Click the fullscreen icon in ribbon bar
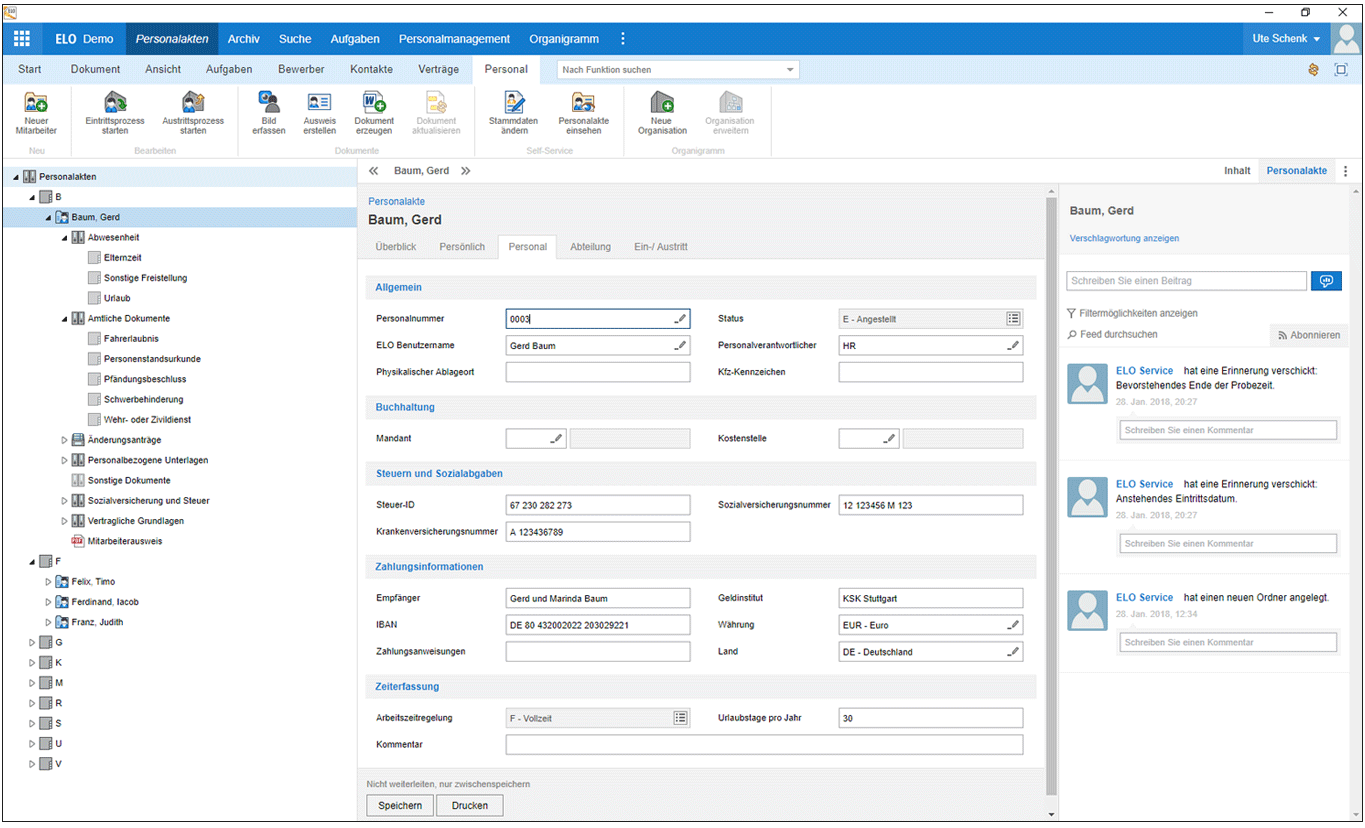Viewport: 1365px width, 828px height. point(1341,70)
